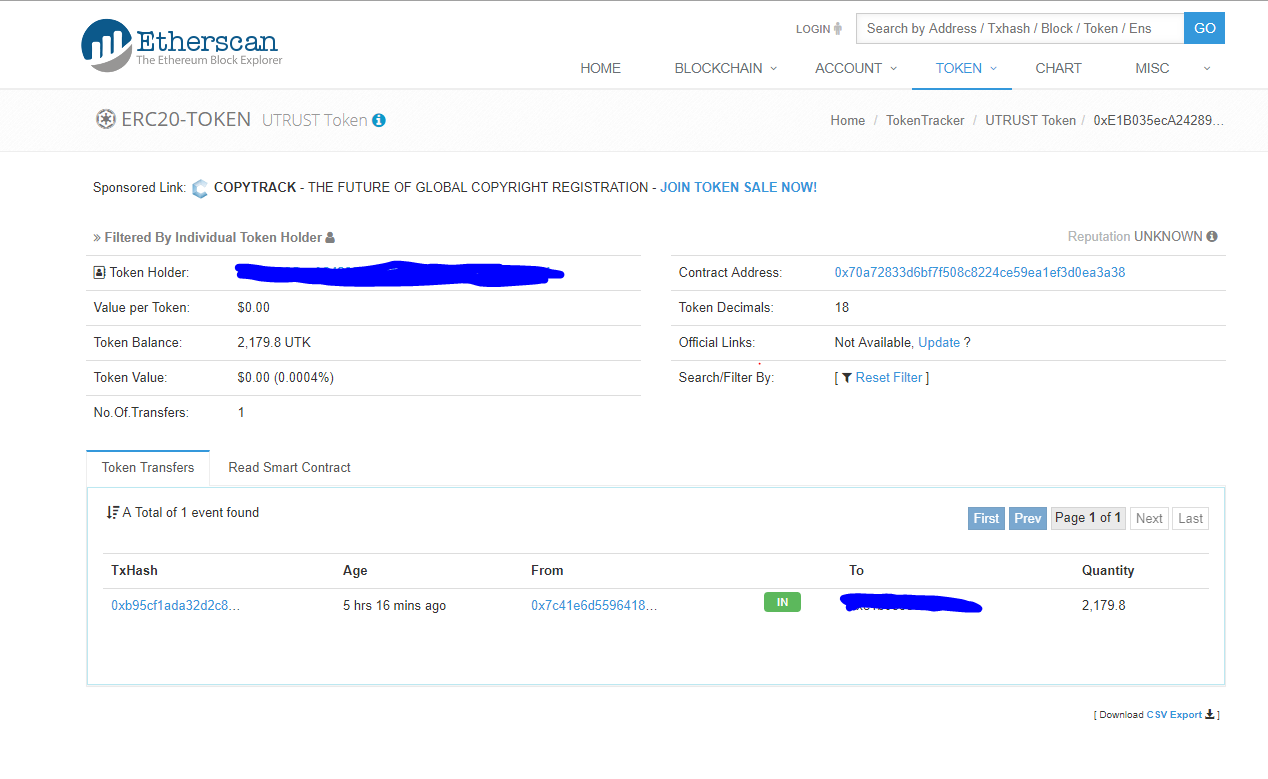Open the contract address link
Viewport: 1268px width, 779px height.
pos(979,273)
